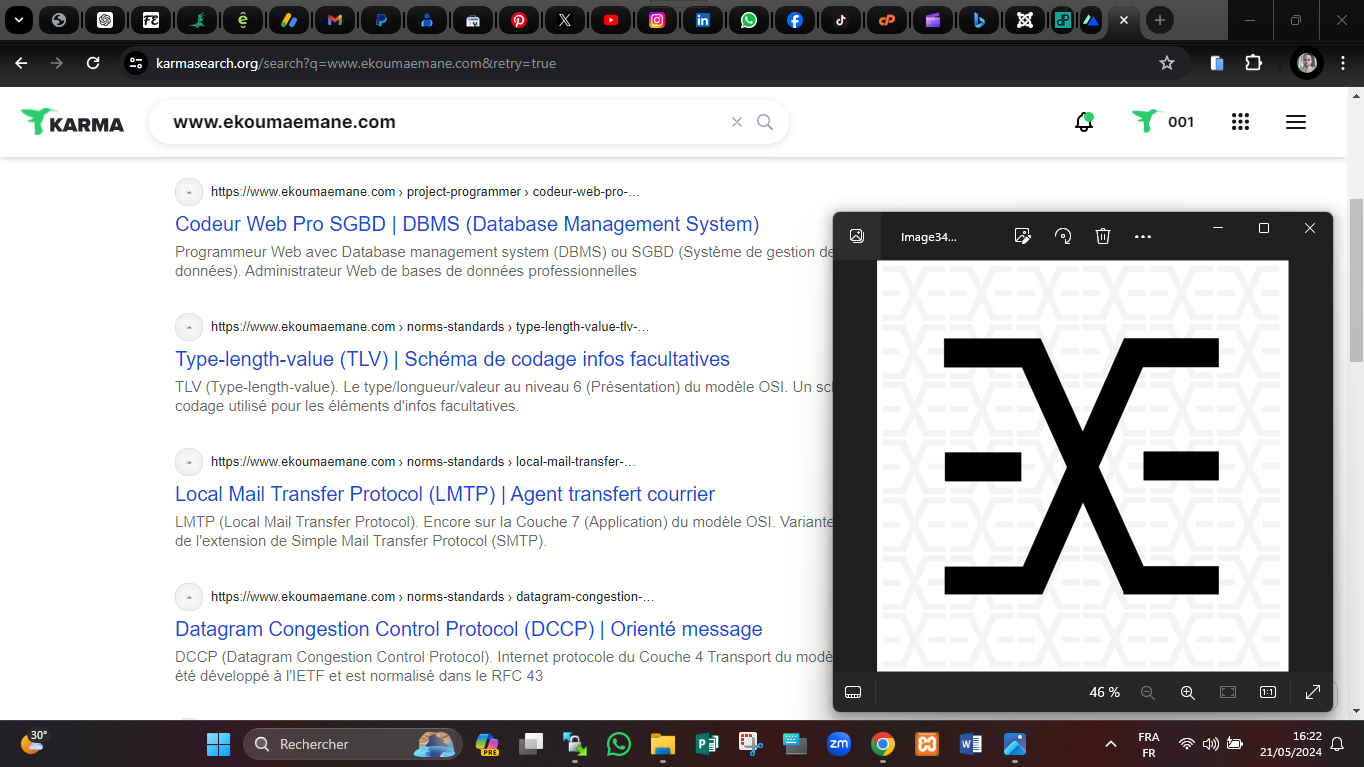
Task: Zoom out the image in Photos
Action: click(1147, 692)
